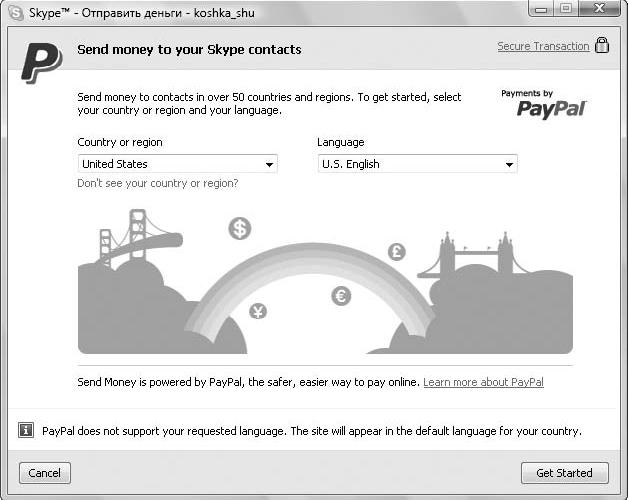Click the Secure Transaction padlock icon
This screenshot has width=628, height=500.
coord(602,45)
